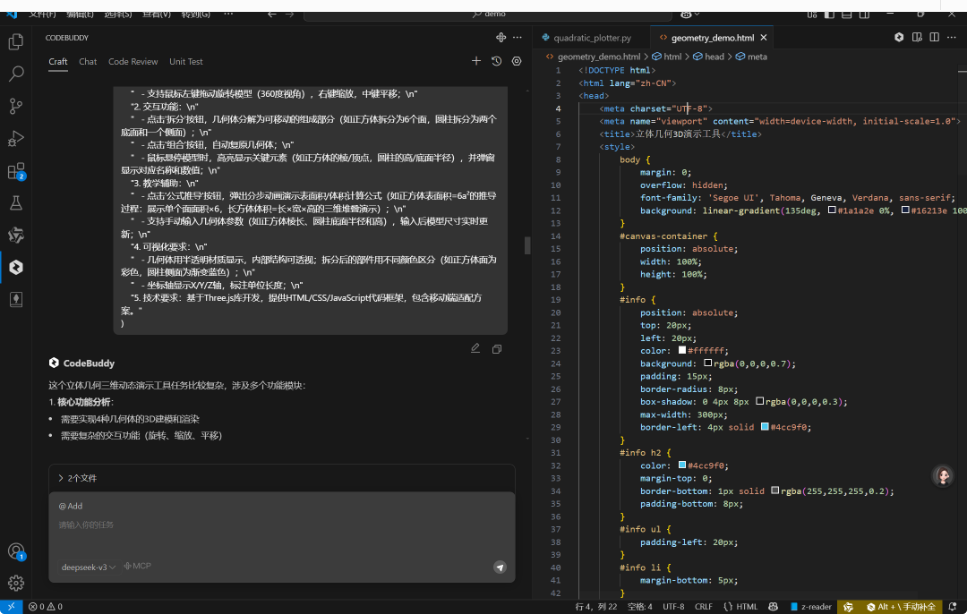Image resolution: width=967 pixels, height=614 pixels.
Task: Click 行 4, 列 22 cursor position
Action: pyautogui.click(x=596, y=607)
